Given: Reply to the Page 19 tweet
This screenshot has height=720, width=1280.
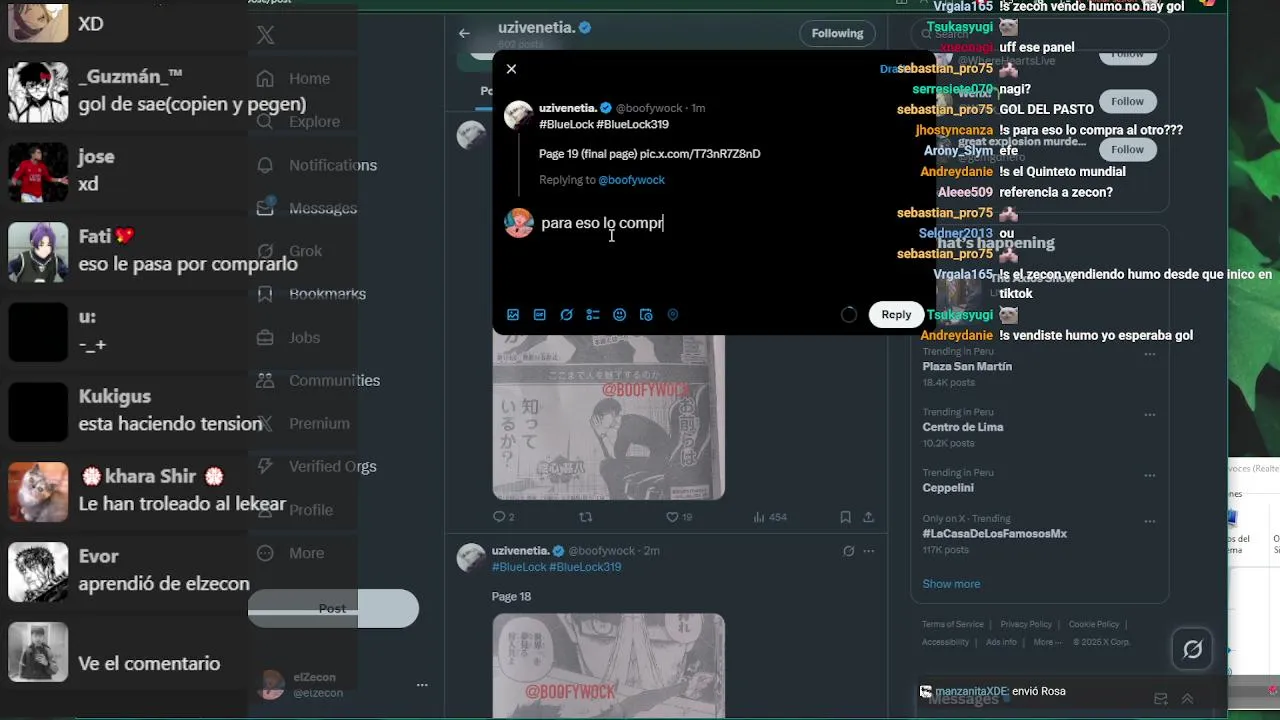Looking at the screenshot, I should [x=503, y=517].
